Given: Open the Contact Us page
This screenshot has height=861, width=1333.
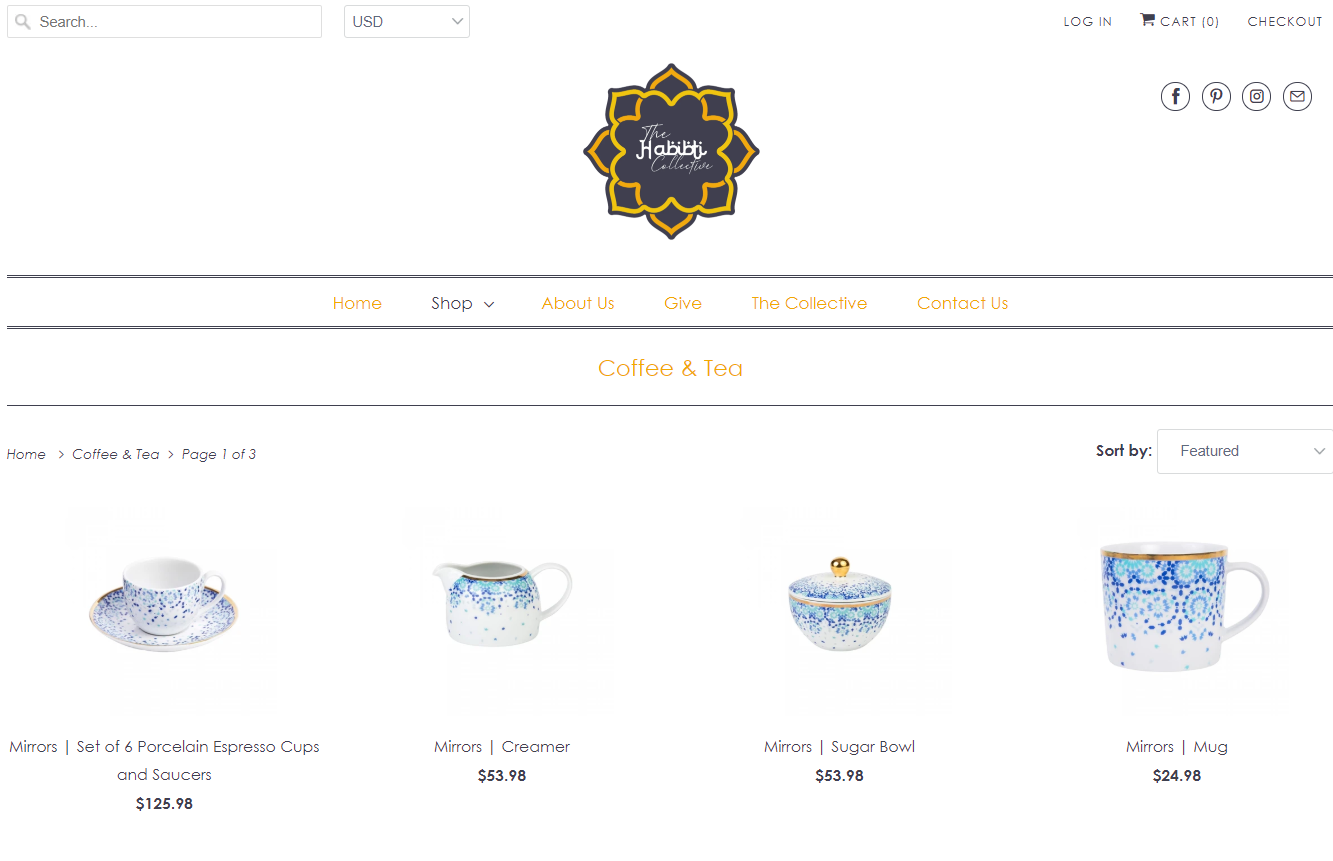Looking at the screenshot, I should coord(962,303).
